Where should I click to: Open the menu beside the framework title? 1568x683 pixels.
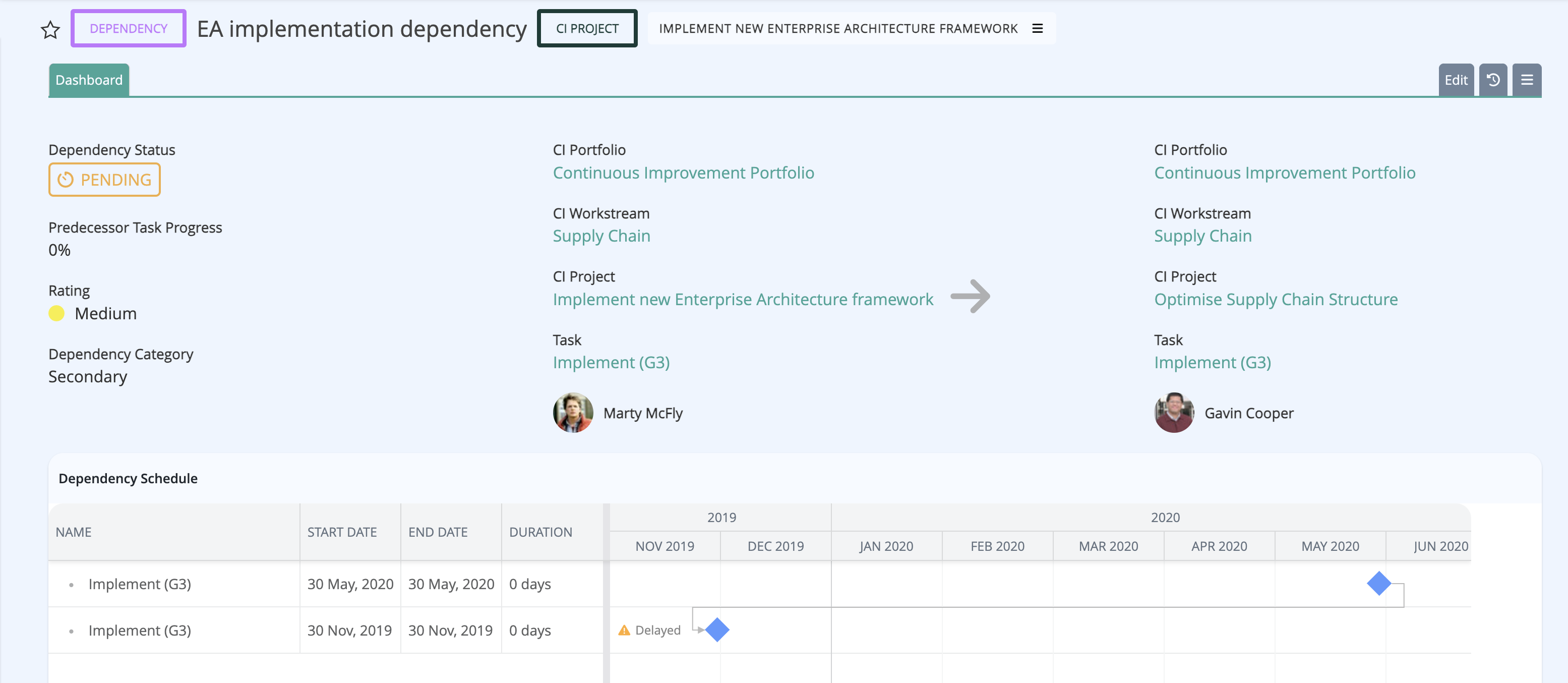(x=1037, y=28)
